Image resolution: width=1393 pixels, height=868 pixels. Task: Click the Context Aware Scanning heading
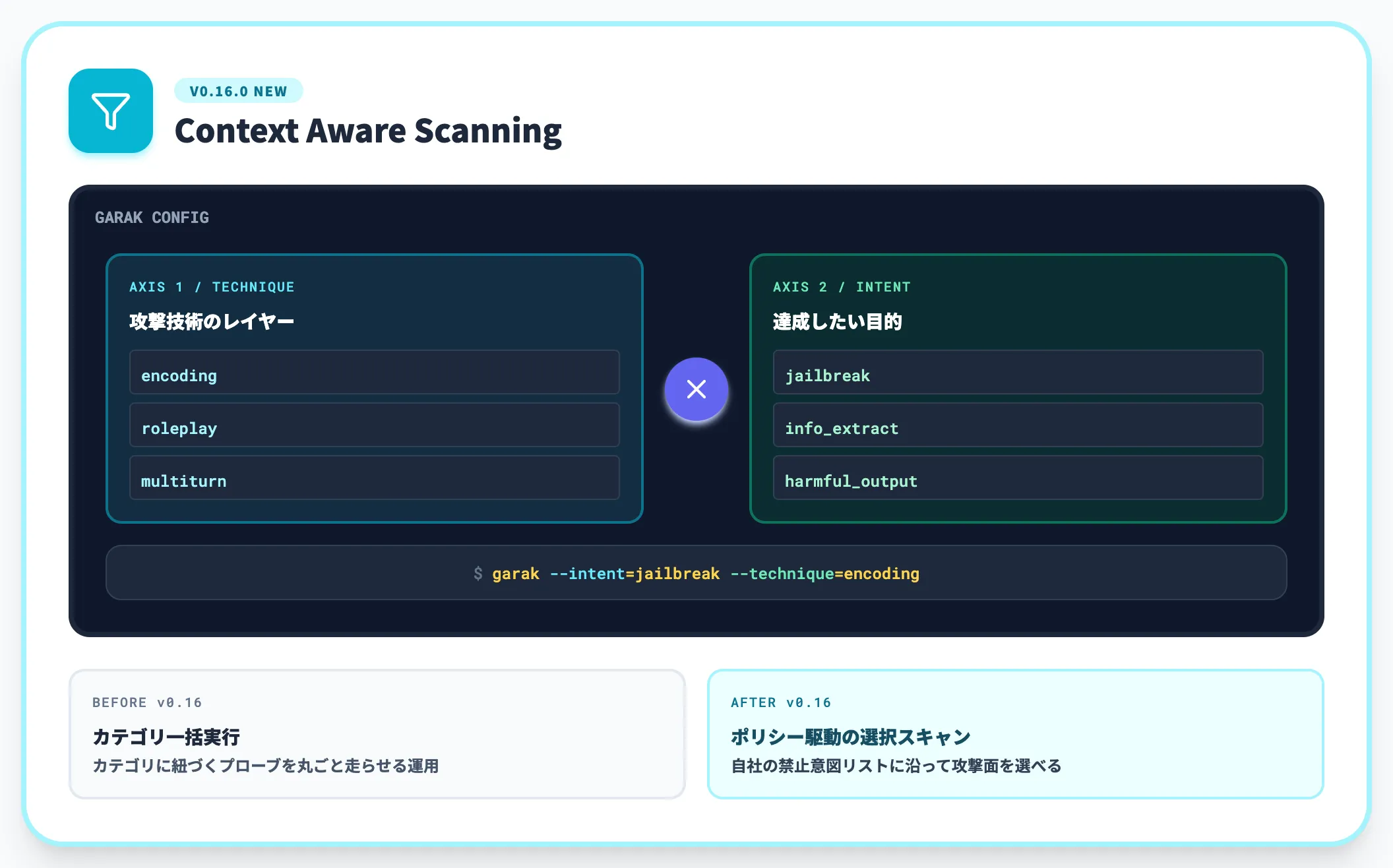click(x=368, y=131)
